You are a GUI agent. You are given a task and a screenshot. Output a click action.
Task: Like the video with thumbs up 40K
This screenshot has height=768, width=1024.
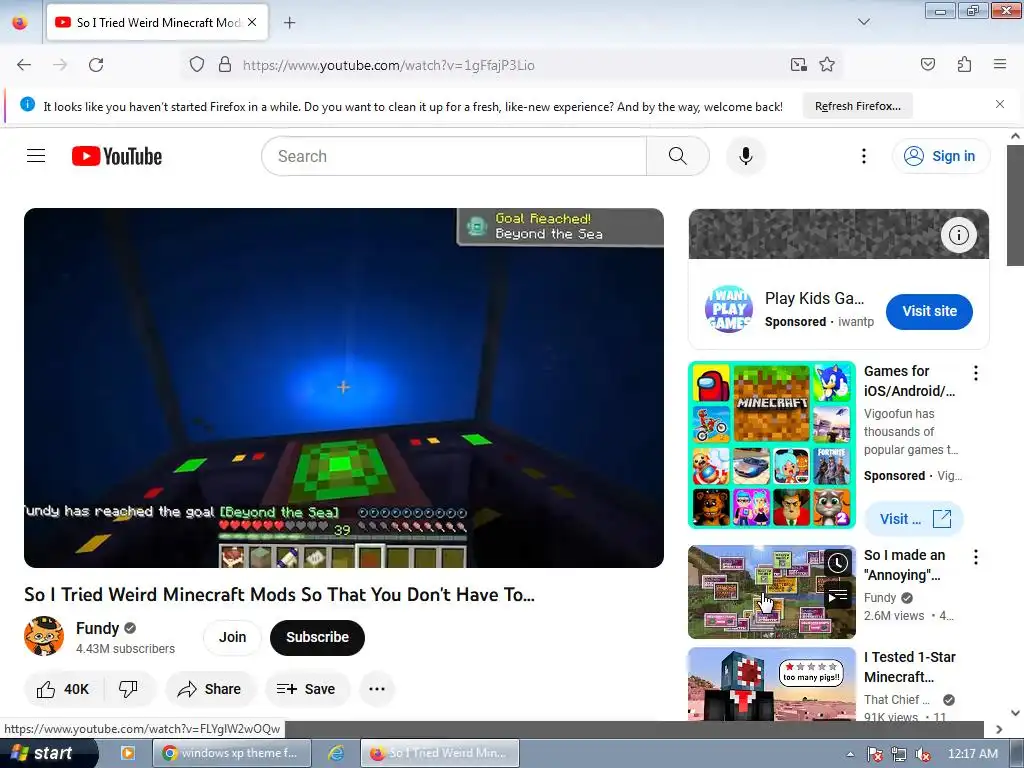(x=63, y=689)
